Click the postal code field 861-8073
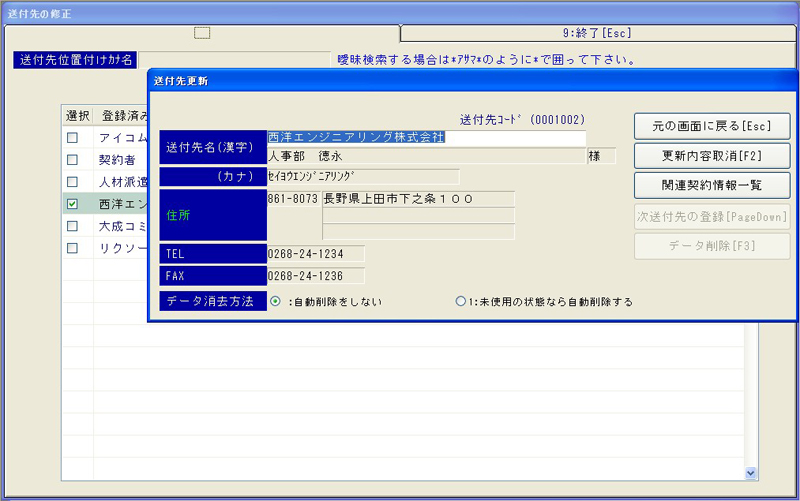 pos(292,199)
